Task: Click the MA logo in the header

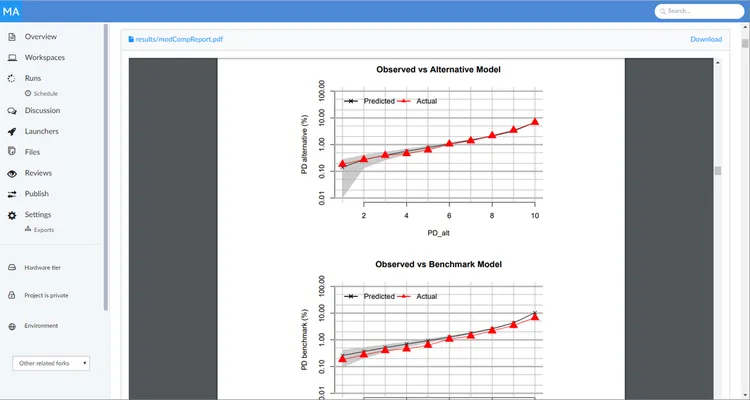Action: point(11,11)
